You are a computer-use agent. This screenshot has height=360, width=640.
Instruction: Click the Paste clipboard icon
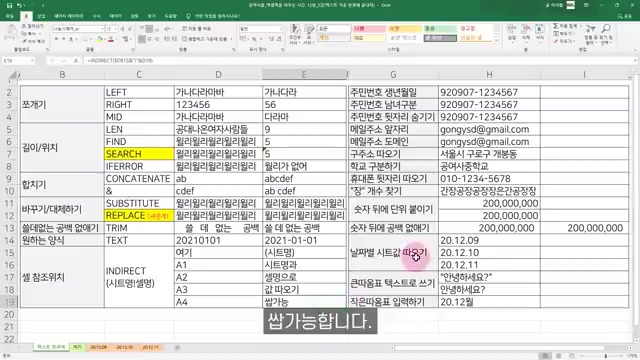click(x=12, y=33)
